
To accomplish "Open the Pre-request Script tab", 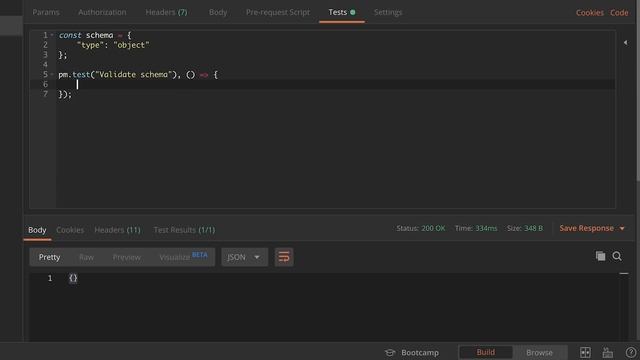I will (278, 12).
